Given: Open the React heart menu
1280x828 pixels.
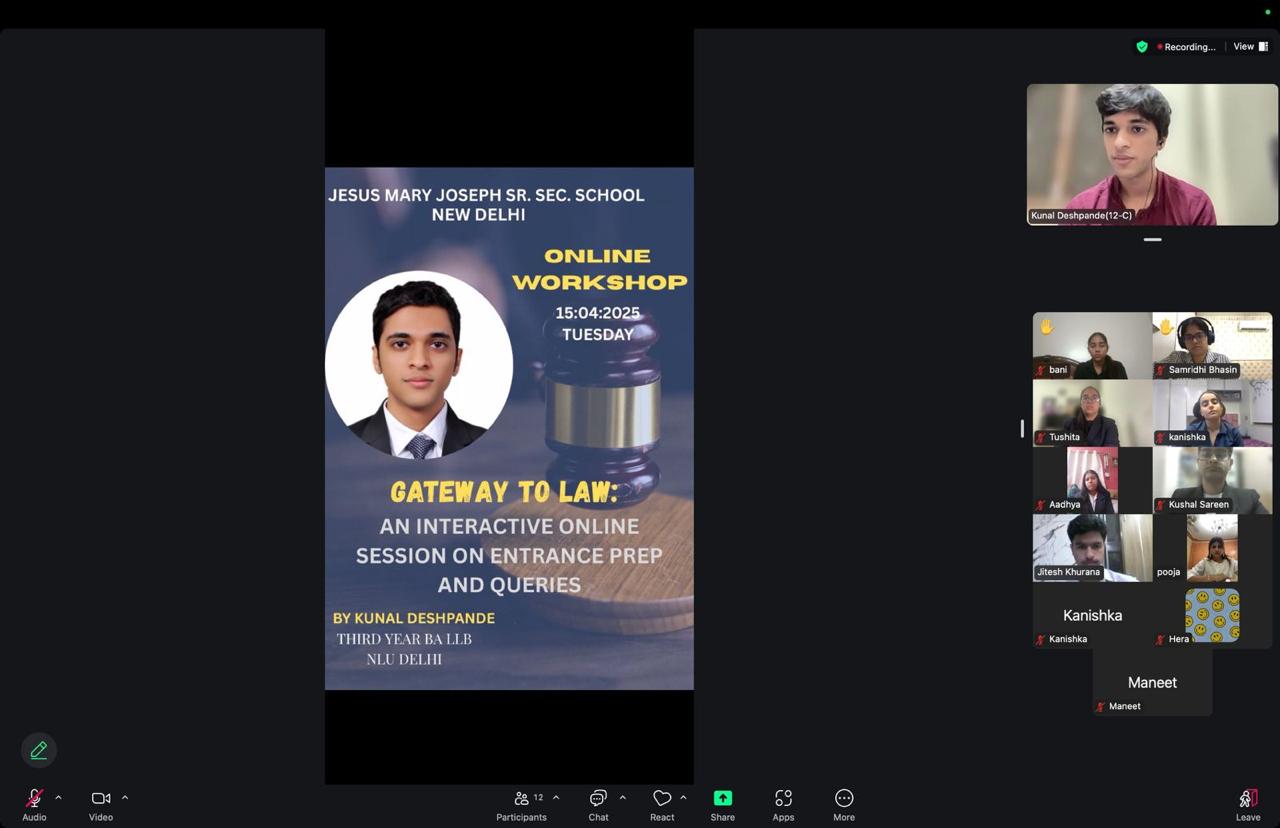Looking at the screenshot, I should point(662,799).
